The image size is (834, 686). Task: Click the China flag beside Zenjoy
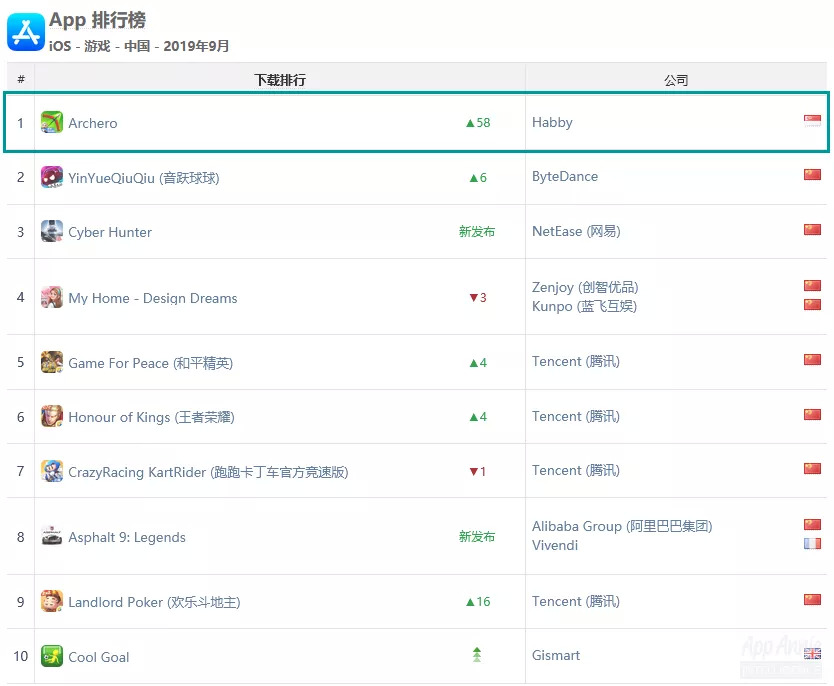pos(812,286)
